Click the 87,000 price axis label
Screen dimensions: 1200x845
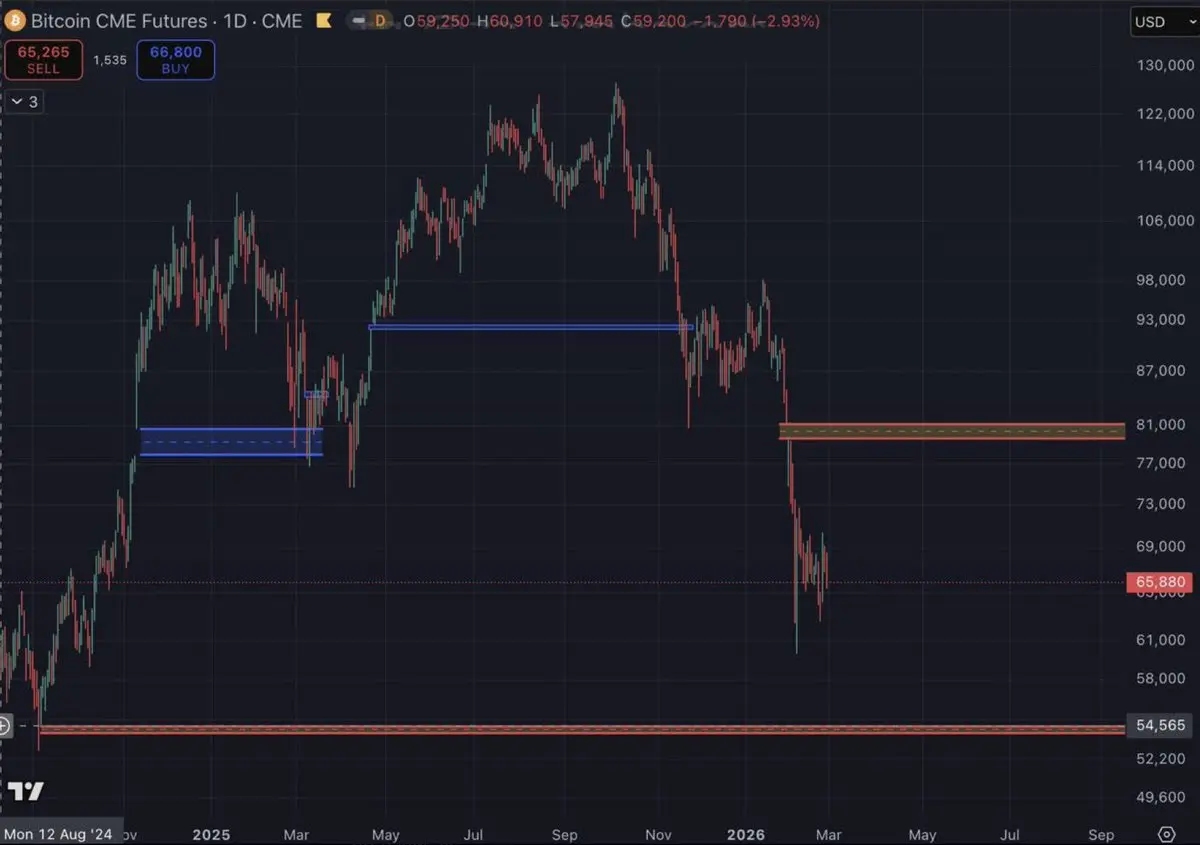point(1161,370)
